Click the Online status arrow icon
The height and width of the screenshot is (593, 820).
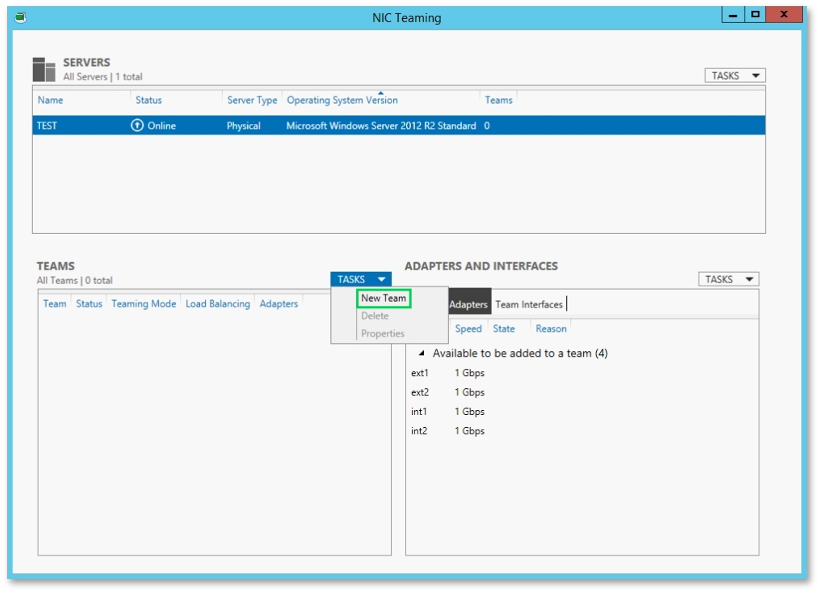[x=137, y=126]
